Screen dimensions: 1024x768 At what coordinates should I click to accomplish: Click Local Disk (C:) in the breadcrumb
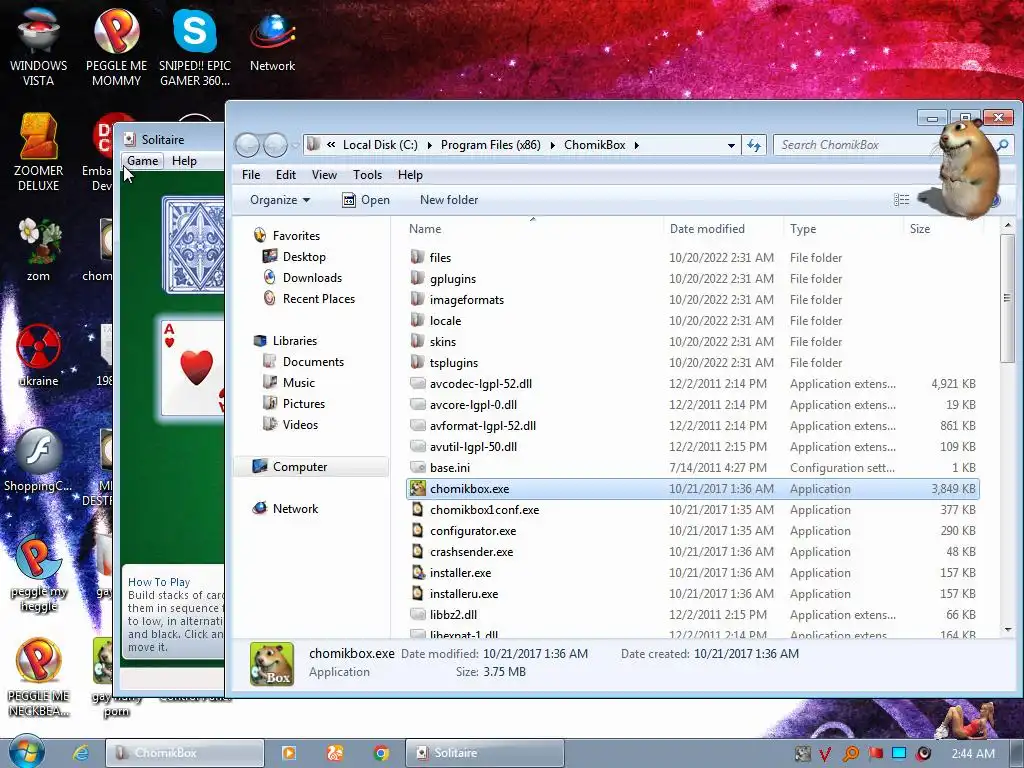pos(380,145)
